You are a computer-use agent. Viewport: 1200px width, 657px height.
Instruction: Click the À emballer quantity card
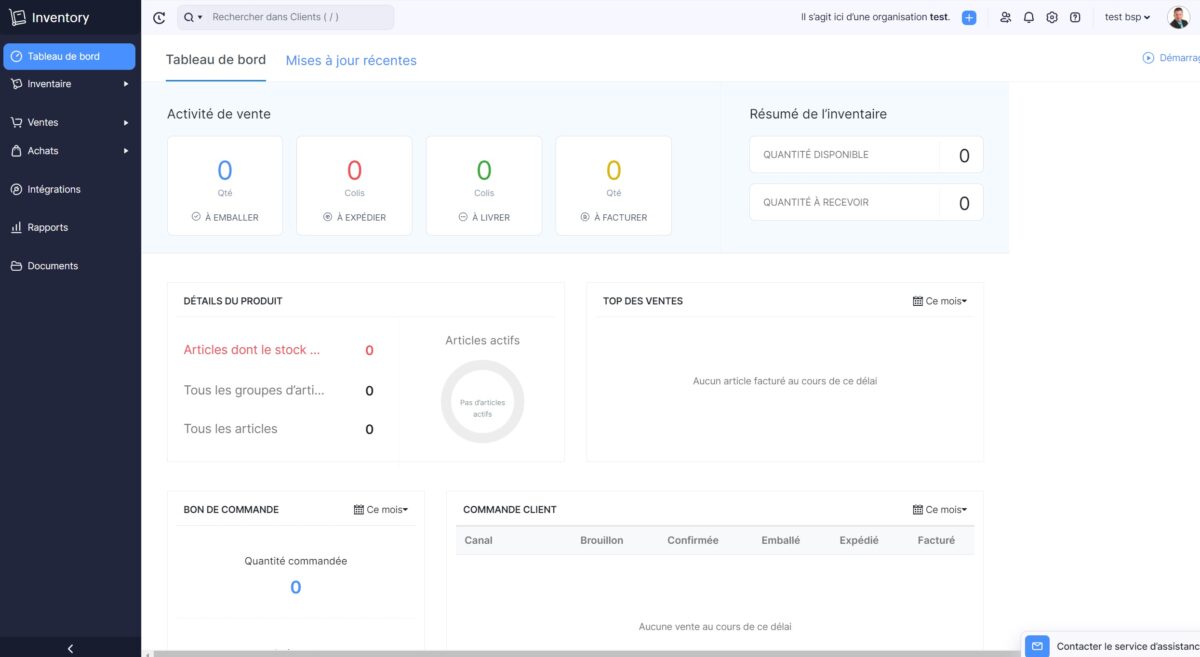coord(225,186)
